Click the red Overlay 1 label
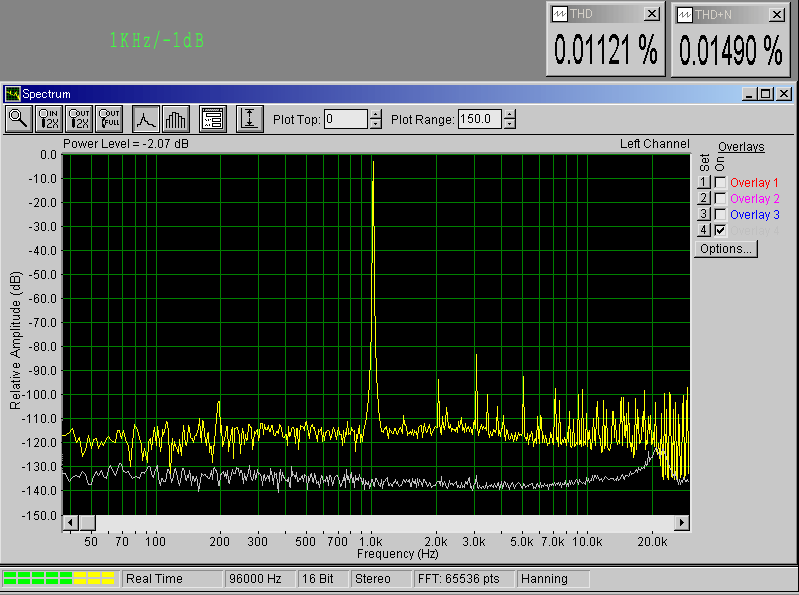799x595 pixels. coord(754,182)
